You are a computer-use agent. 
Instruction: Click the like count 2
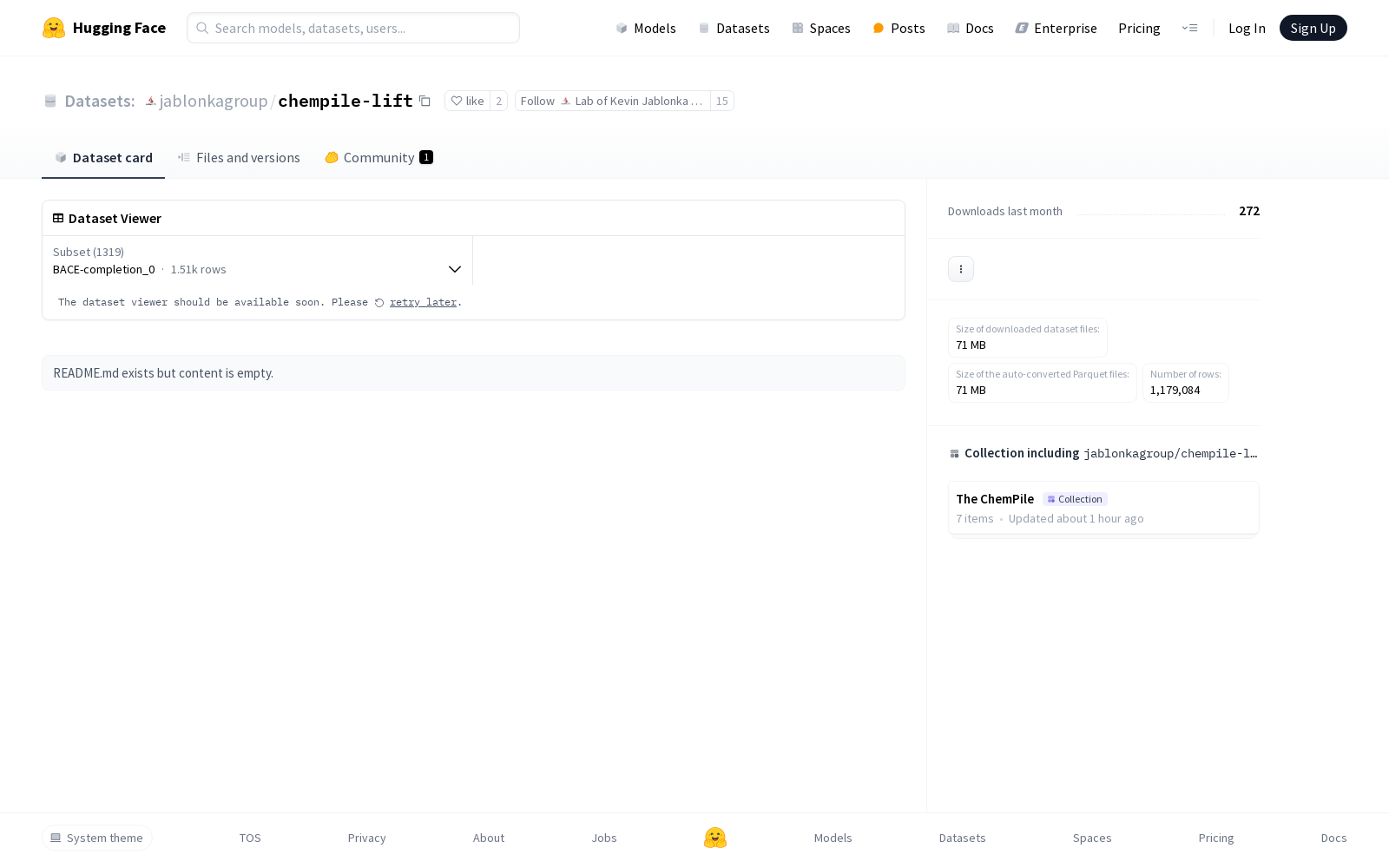pyautogui.click(x=498, y=101)
